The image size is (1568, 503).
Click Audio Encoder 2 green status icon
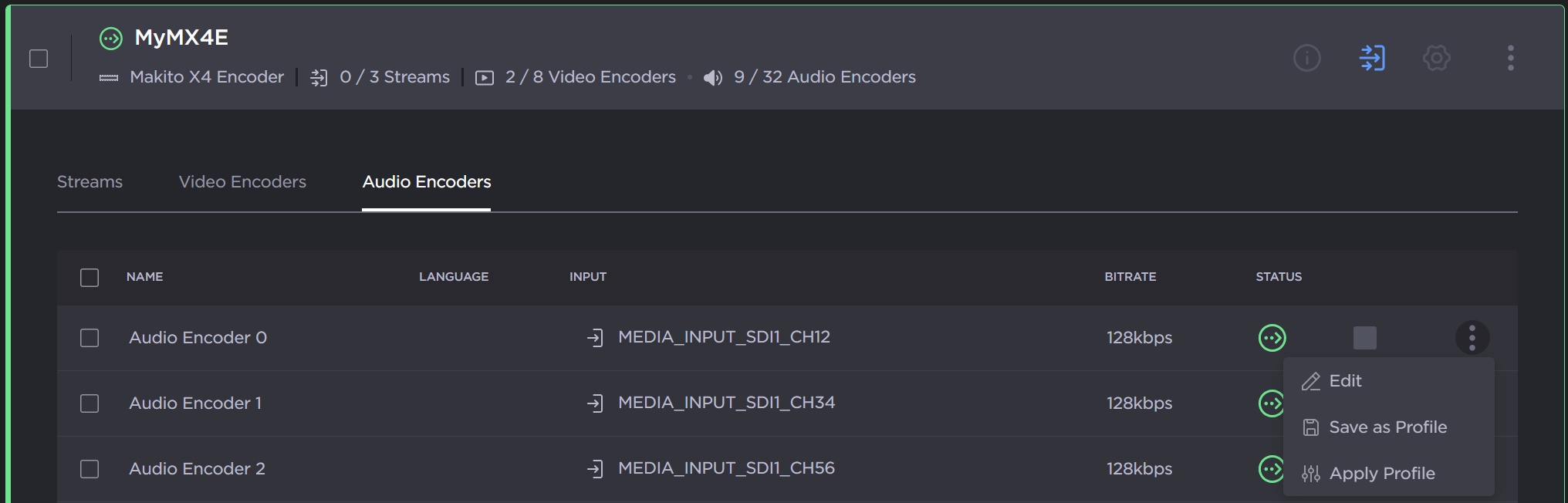pyautogui.click(x=1271, y=468)
